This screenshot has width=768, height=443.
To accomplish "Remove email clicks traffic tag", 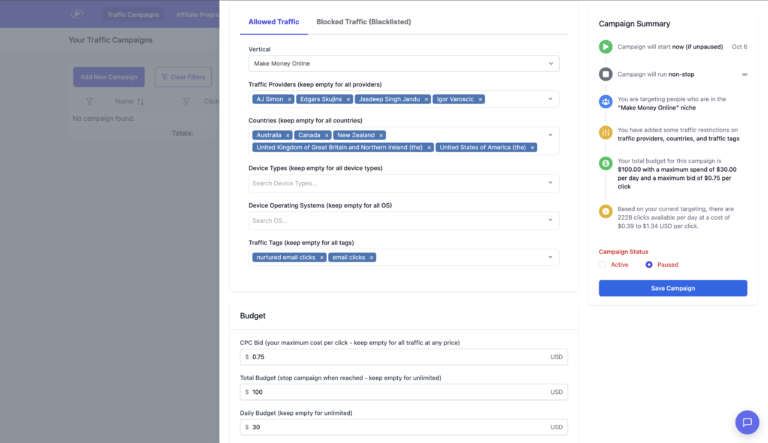I will pos(371,258).
